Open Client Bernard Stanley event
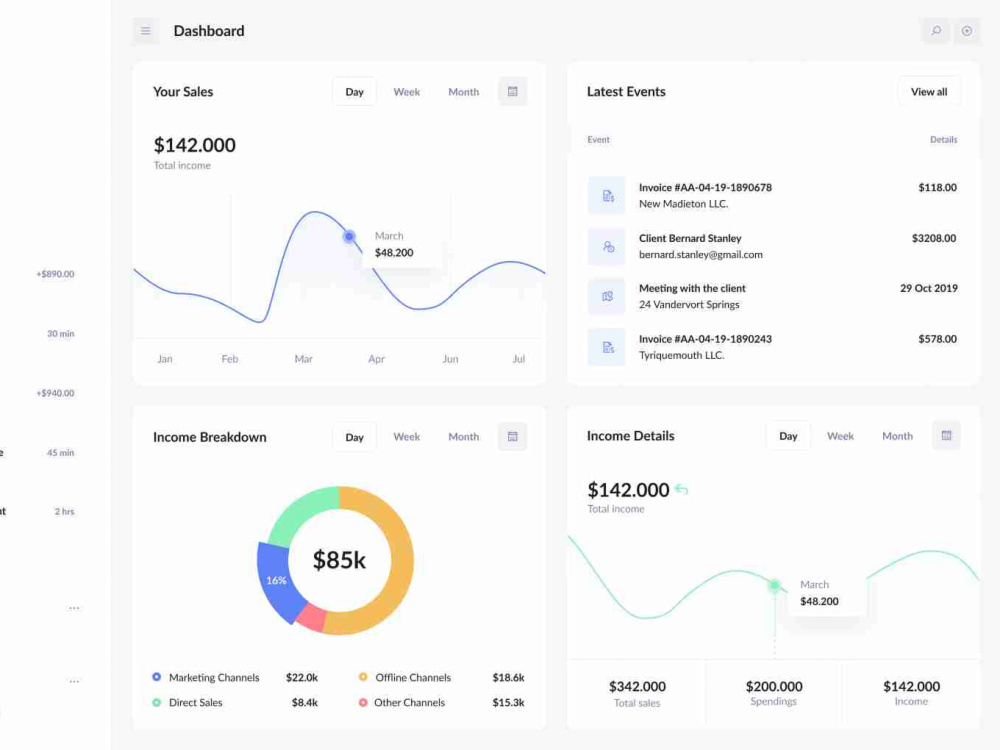The height and width of the screenshot is (750, 1000). pyautogui.click(x=772, y=246)
